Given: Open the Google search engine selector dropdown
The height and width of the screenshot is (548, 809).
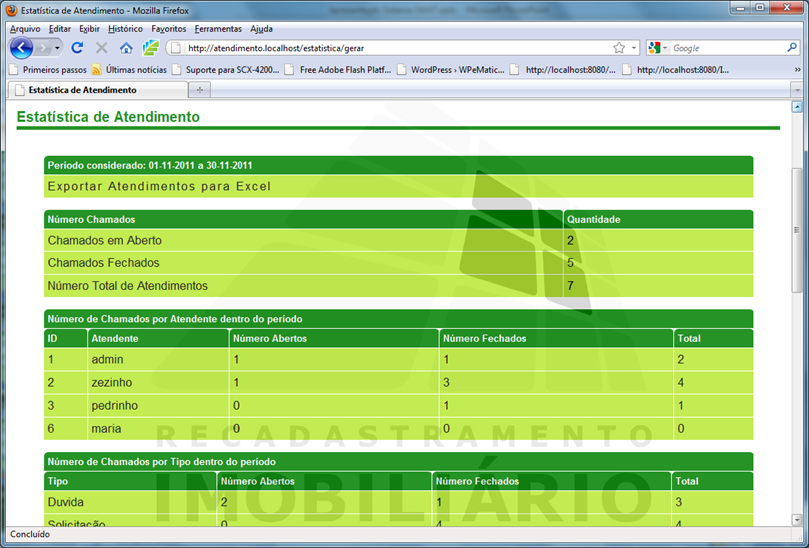Looking at the screenshot, I should coord(658,48).
